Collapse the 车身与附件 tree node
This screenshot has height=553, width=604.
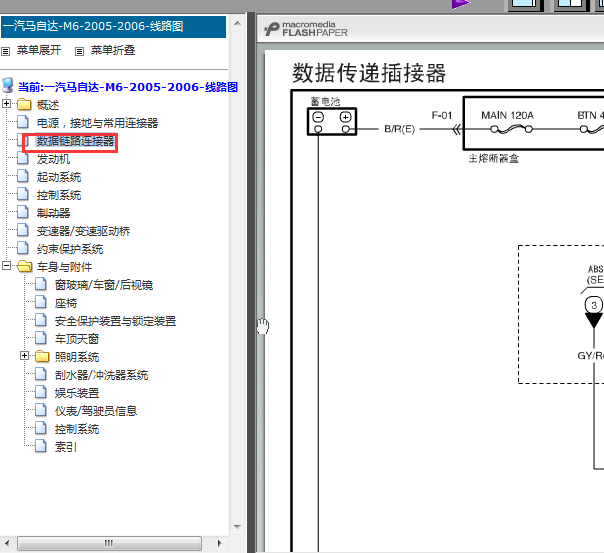[x=6, y=265]
